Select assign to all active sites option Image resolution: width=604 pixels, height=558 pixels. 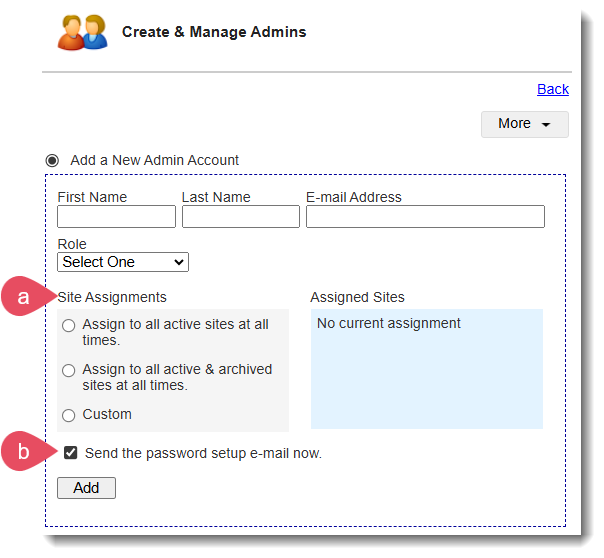(x=68, y=325)
